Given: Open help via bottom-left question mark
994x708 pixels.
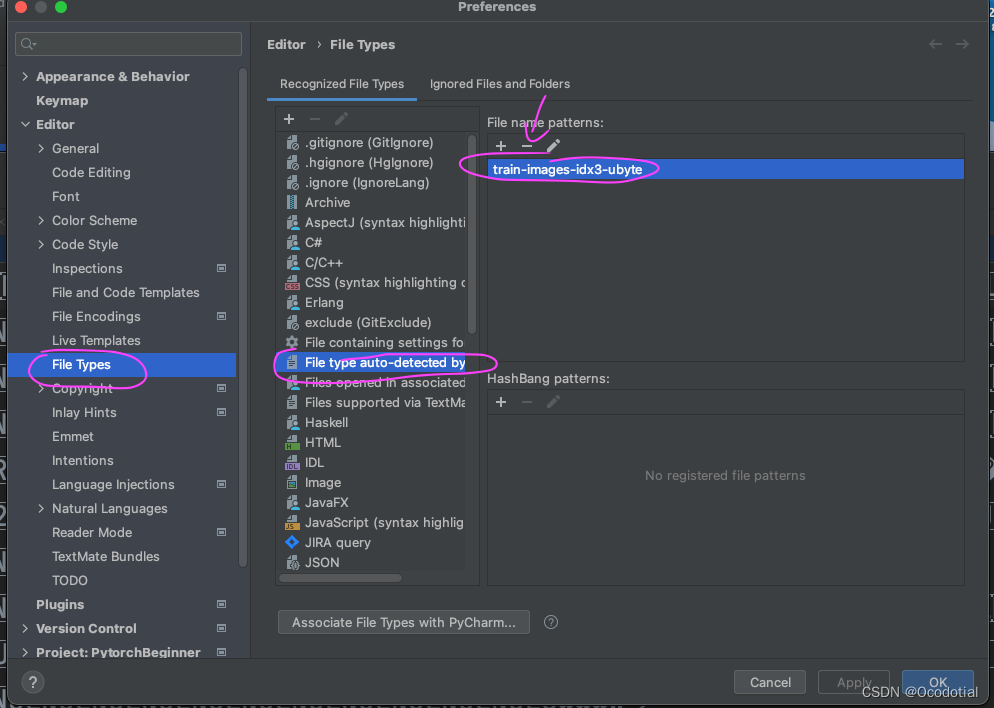Looking at the screenshot, I should coord(32,682).
